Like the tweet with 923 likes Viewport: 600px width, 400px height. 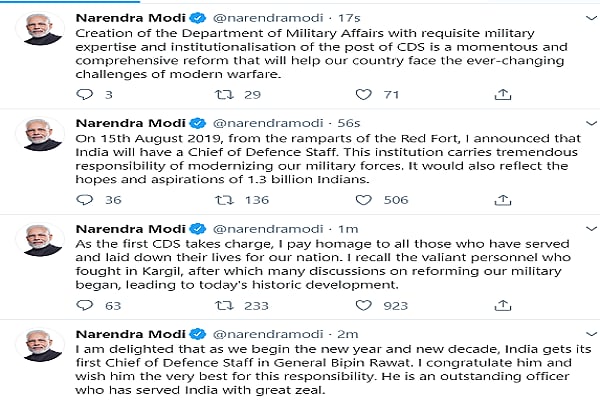pos(364,305)
